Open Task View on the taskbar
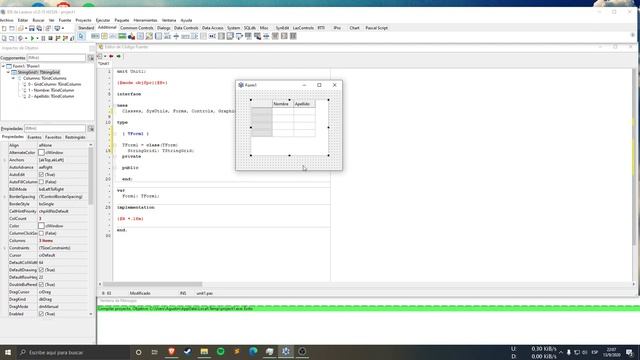 155,352
